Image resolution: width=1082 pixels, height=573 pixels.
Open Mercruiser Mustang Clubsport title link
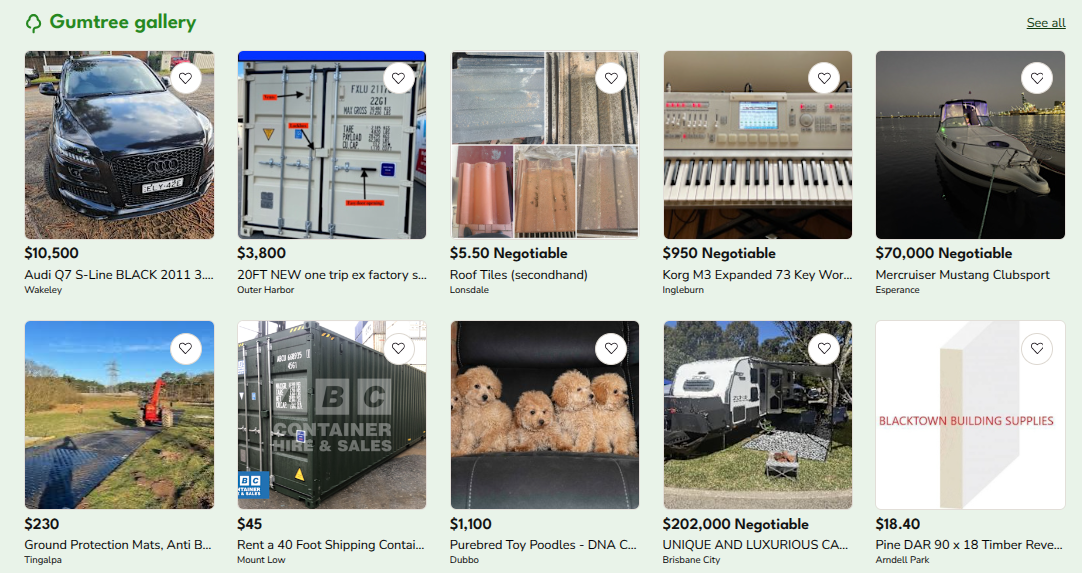click(x=962, y=275)
